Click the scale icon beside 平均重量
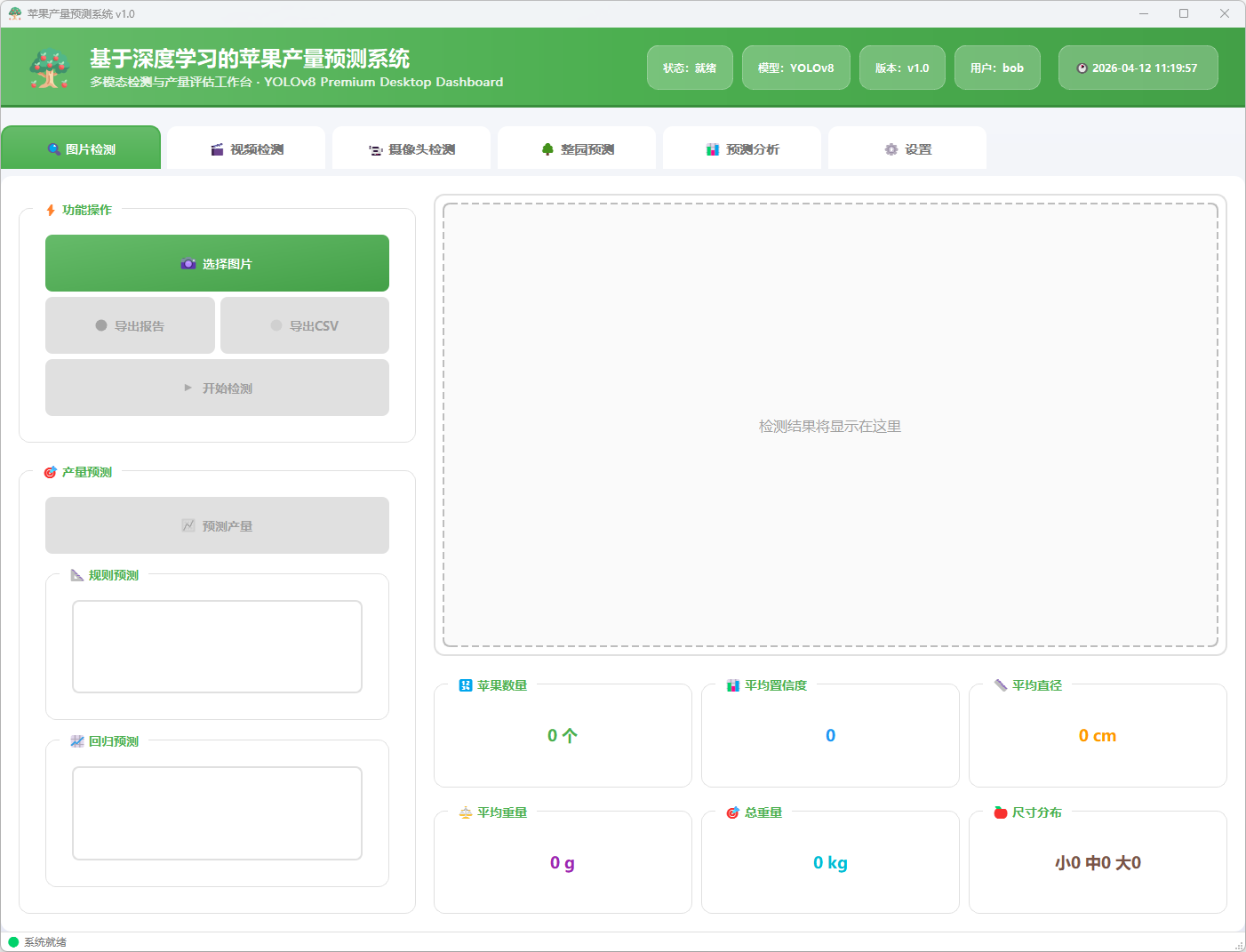The width and height of the screenshot is (1246, 952). pos(466,812)
